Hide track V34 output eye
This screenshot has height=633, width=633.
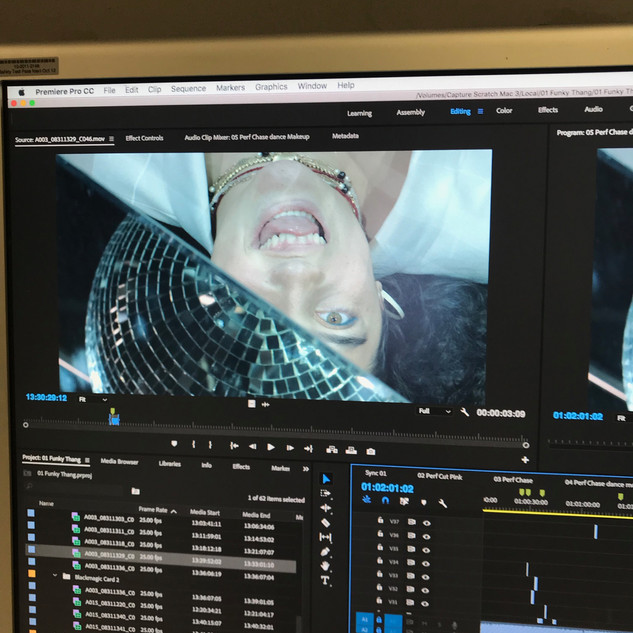[425, 563]
